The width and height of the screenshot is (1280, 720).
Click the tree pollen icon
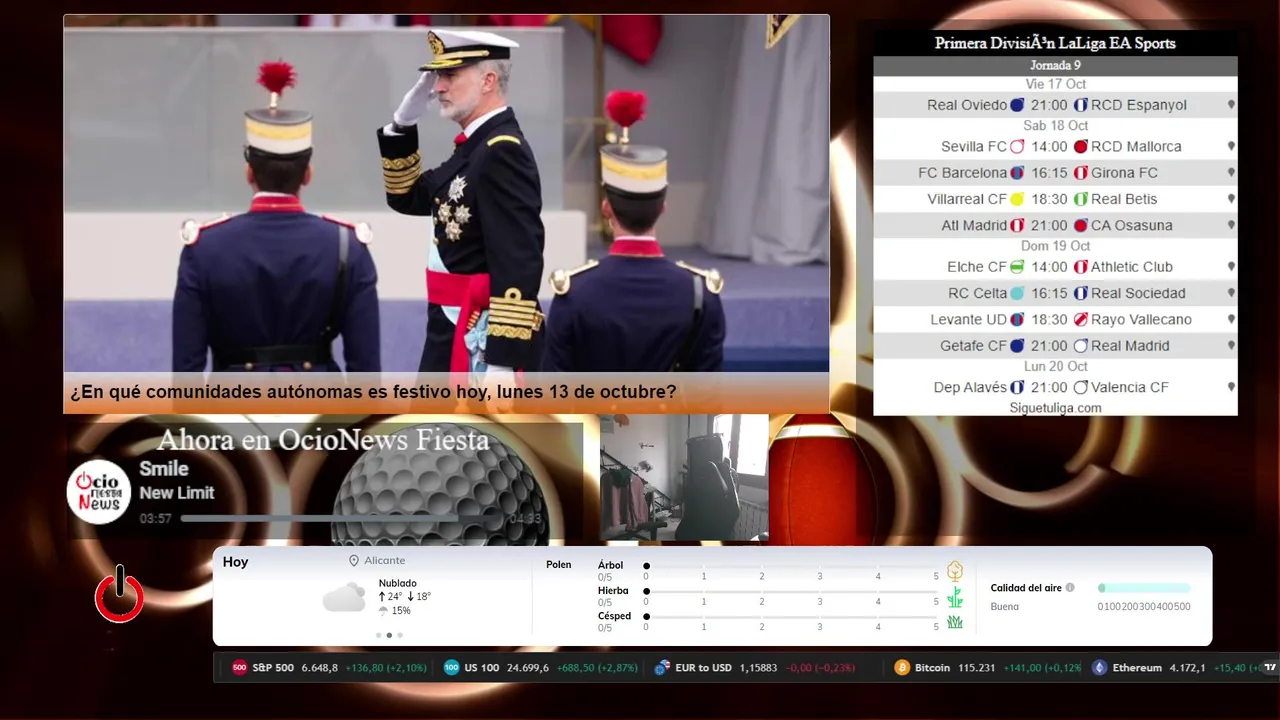pos(955,571)
